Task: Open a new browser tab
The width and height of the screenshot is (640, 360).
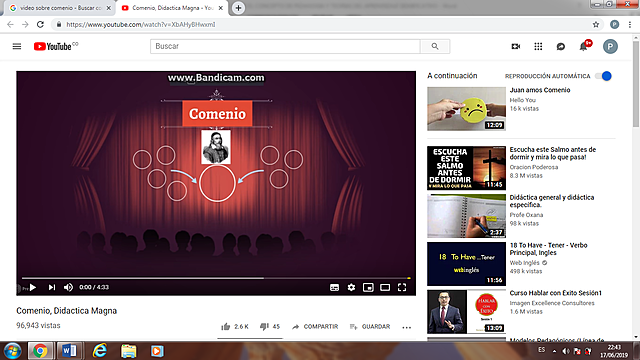Action: pos(238,8)
